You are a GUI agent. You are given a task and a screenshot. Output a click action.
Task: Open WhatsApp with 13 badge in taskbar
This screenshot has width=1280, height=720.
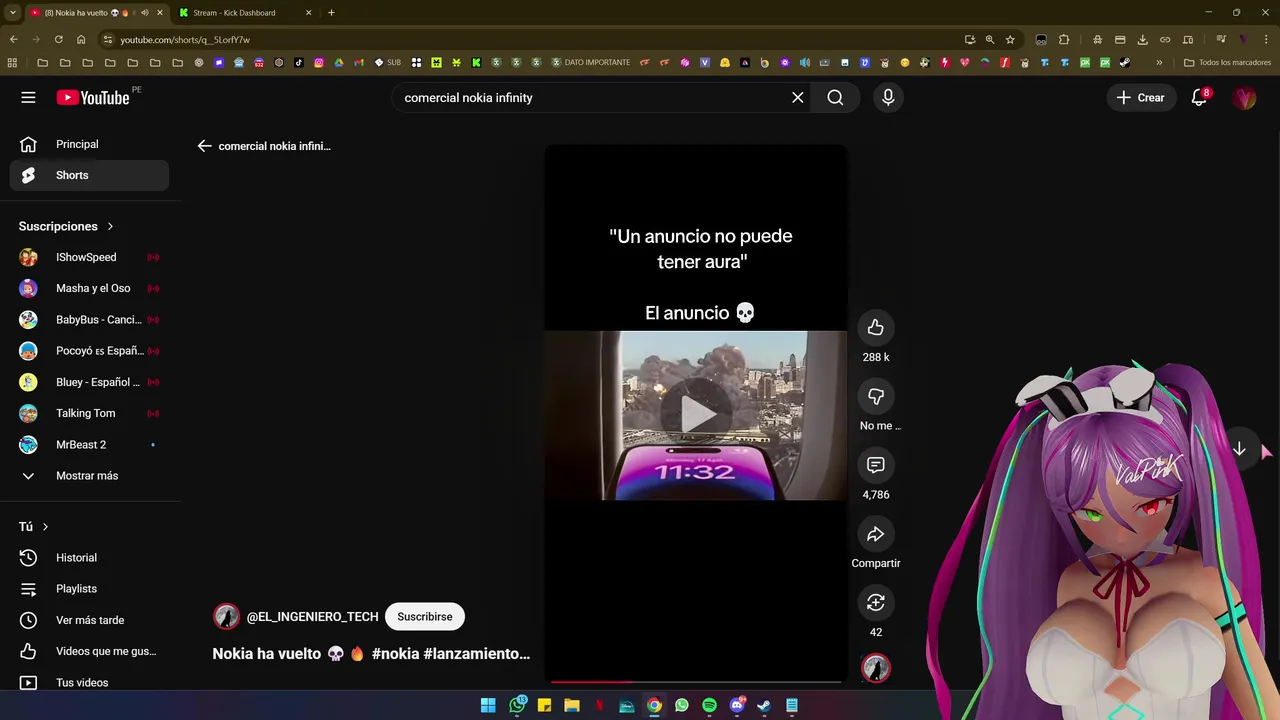click(517, 705)
